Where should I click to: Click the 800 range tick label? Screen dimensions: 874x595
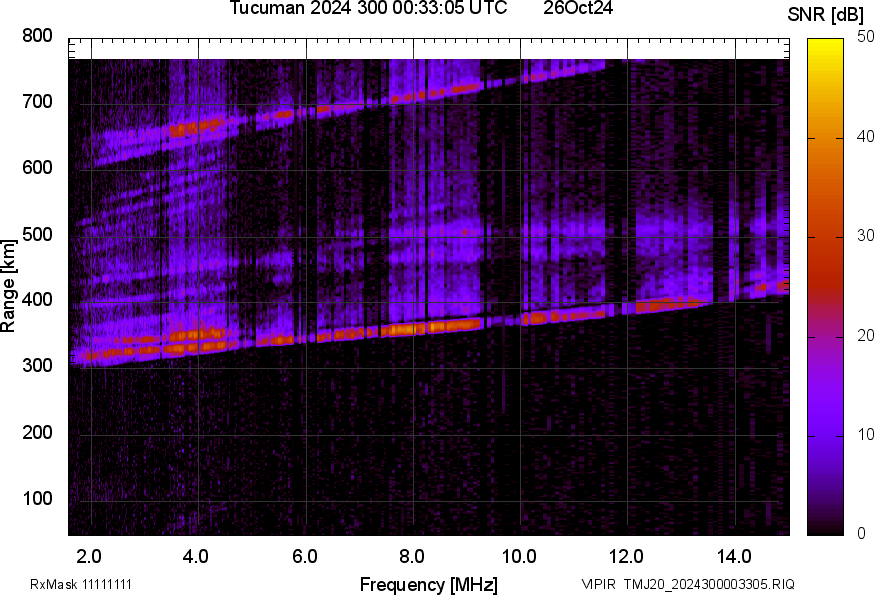[x=38, y=36]
